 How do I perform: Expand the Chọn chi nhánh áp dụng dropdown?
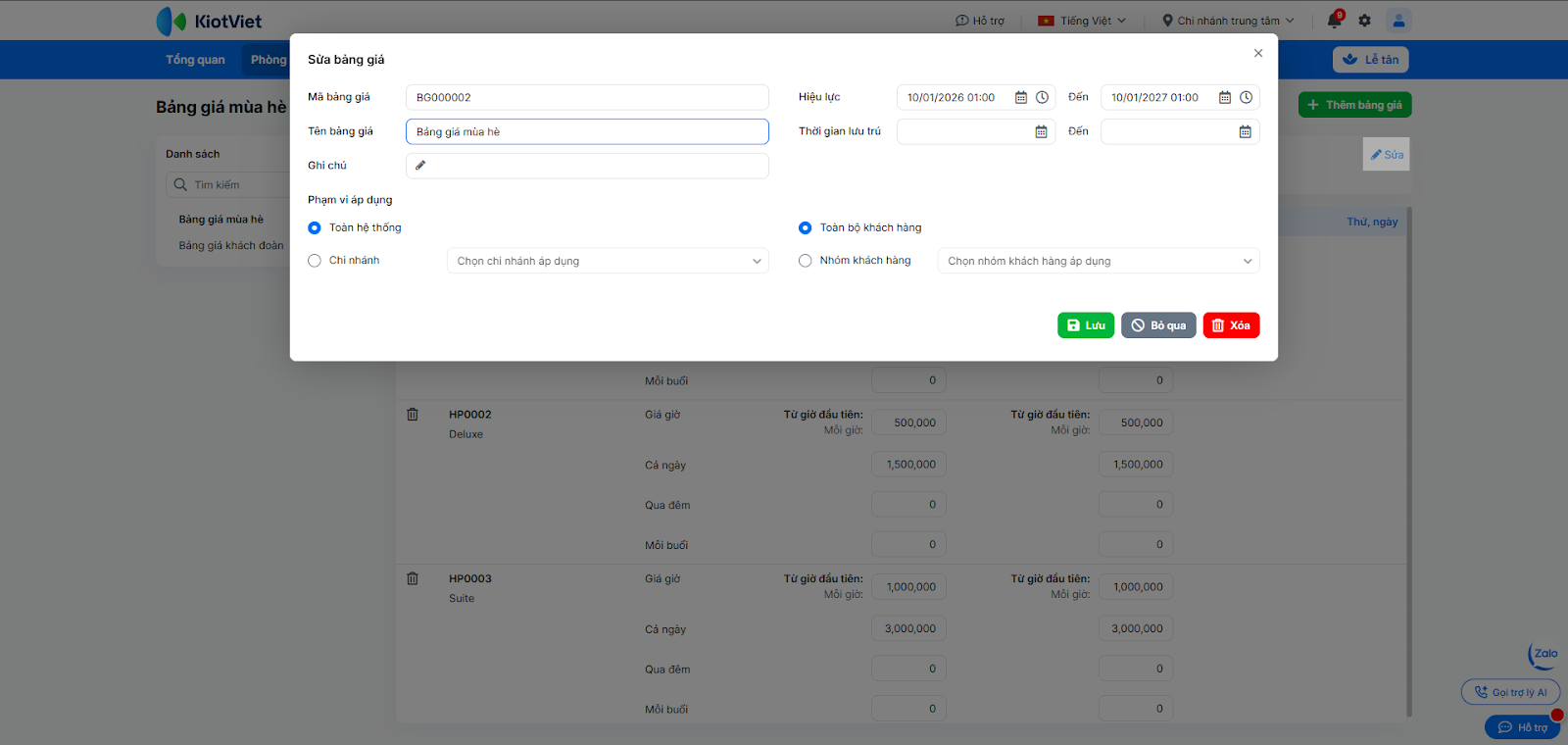tap(608, 262)
